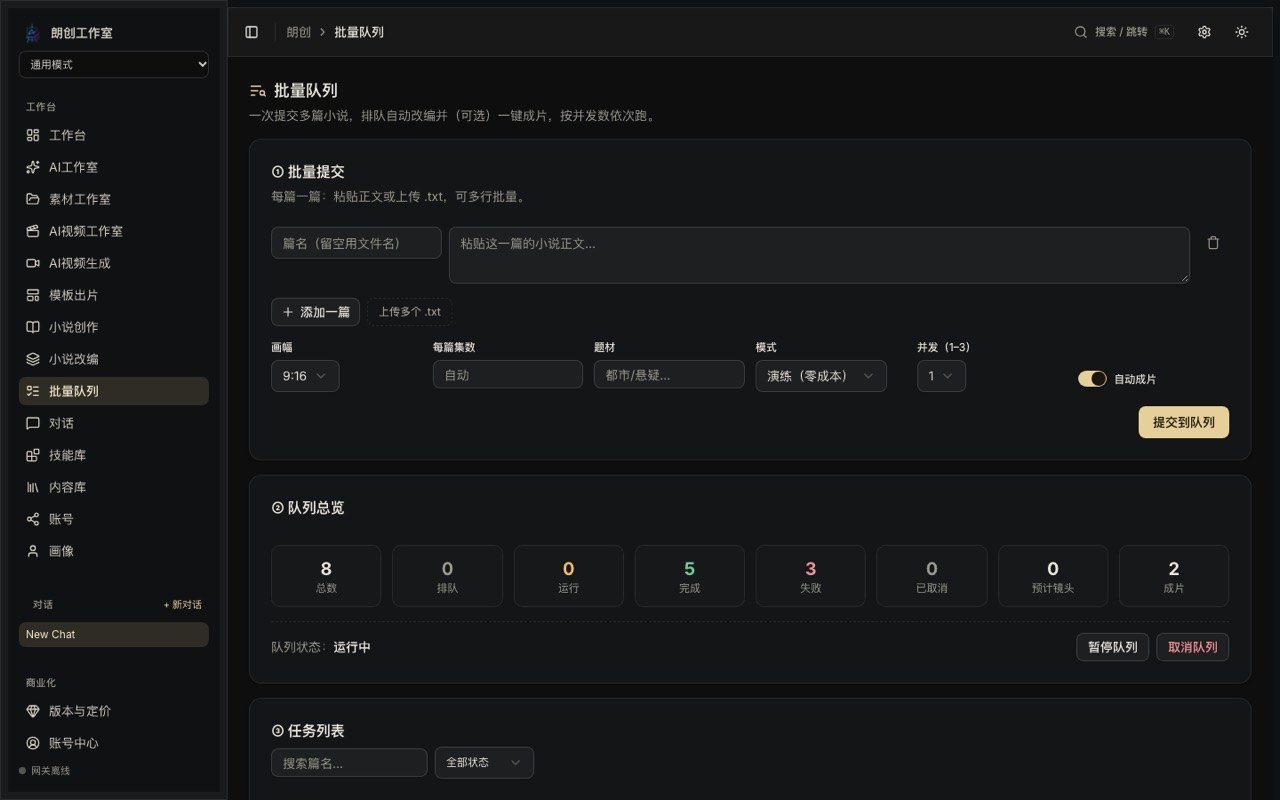Open 小说创作 book icon
This screenshot has height=800, width=1280.
click(x=33, y=327)
